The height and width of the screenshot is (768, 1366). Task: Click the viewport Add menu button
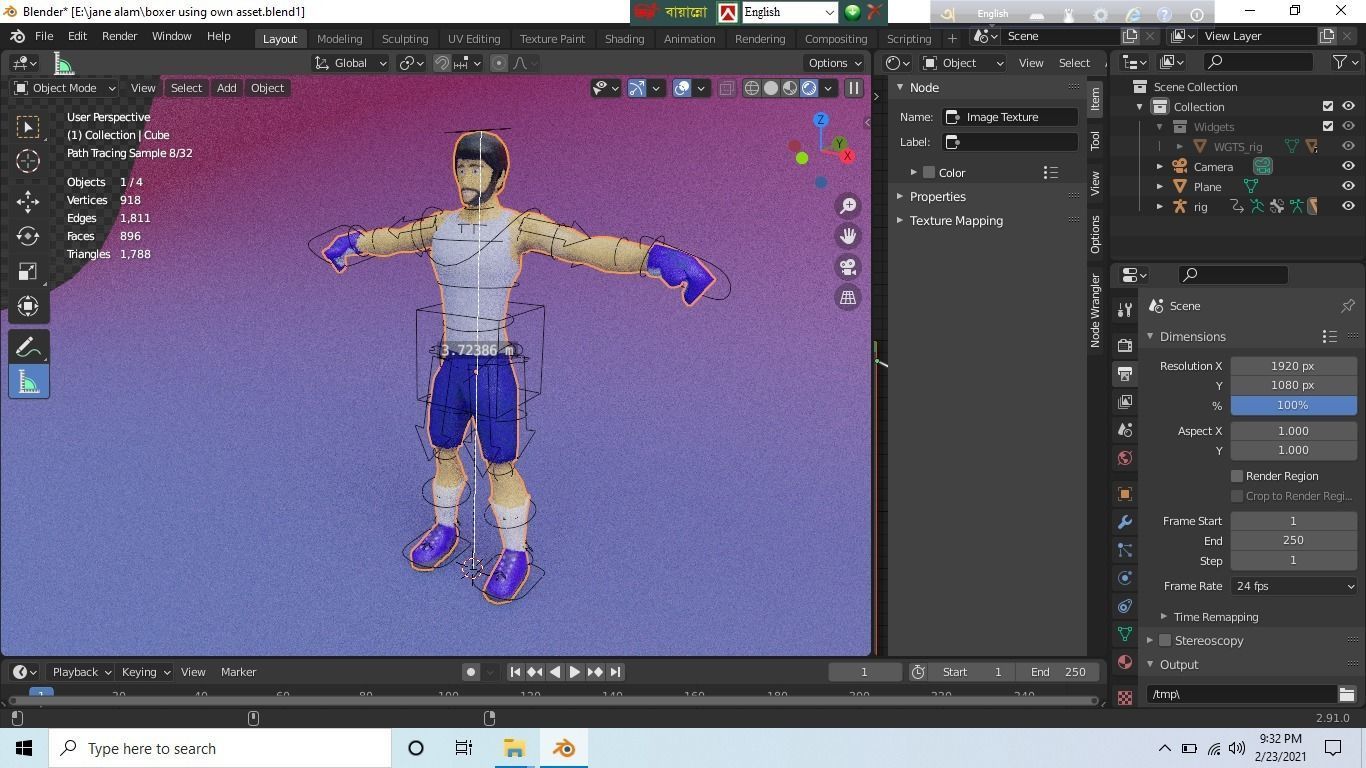[x=227, y=88]
